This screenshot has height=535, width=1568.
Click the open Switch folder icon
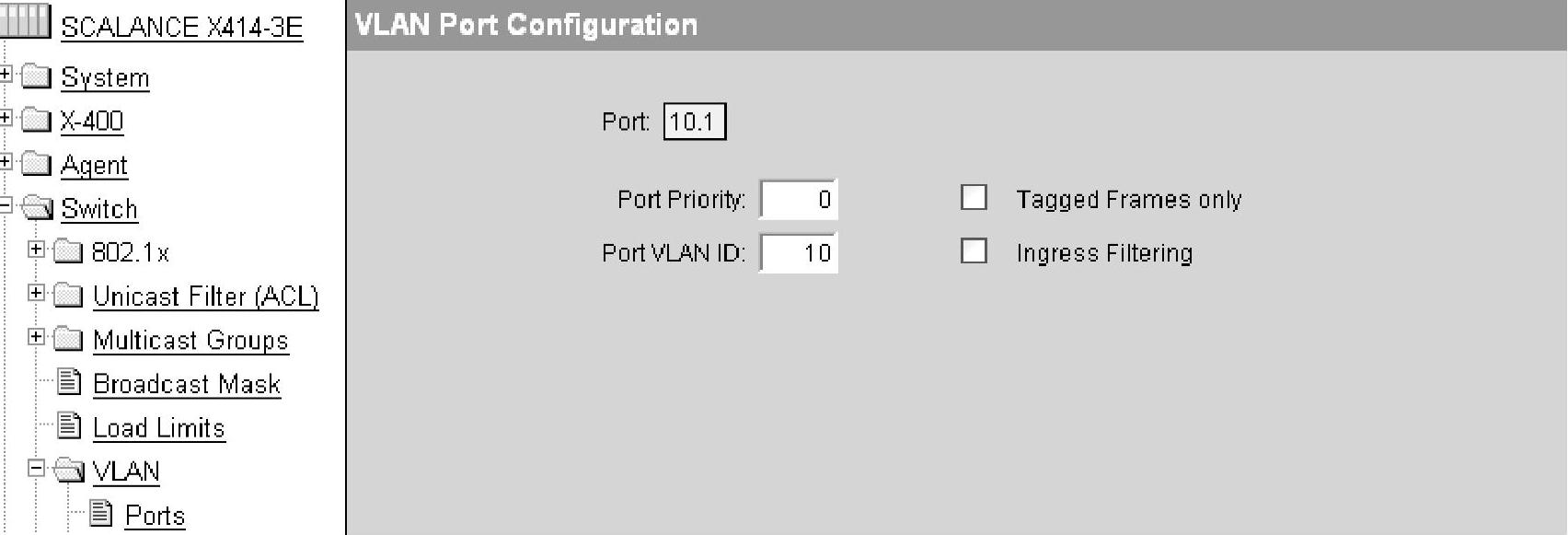[38, 208]
